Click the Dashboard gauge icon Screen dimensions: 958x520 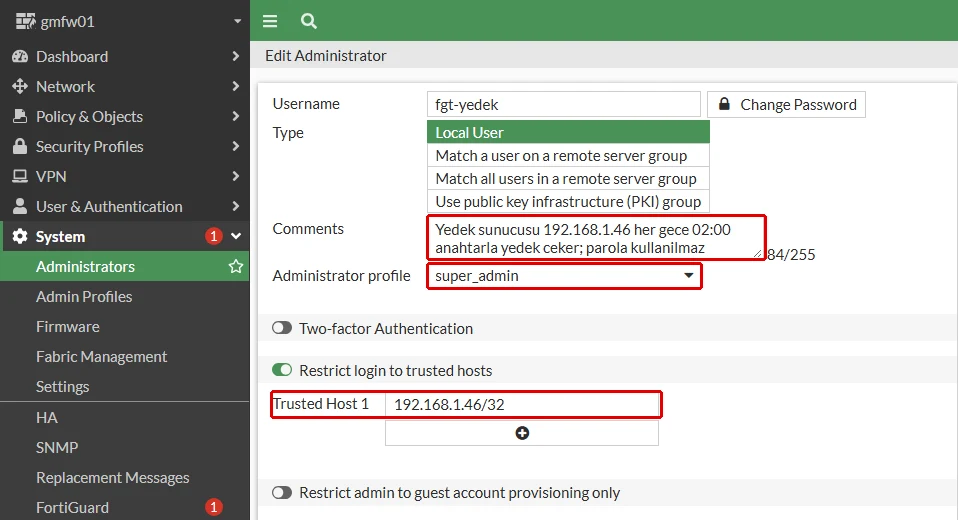pos(20,56)
